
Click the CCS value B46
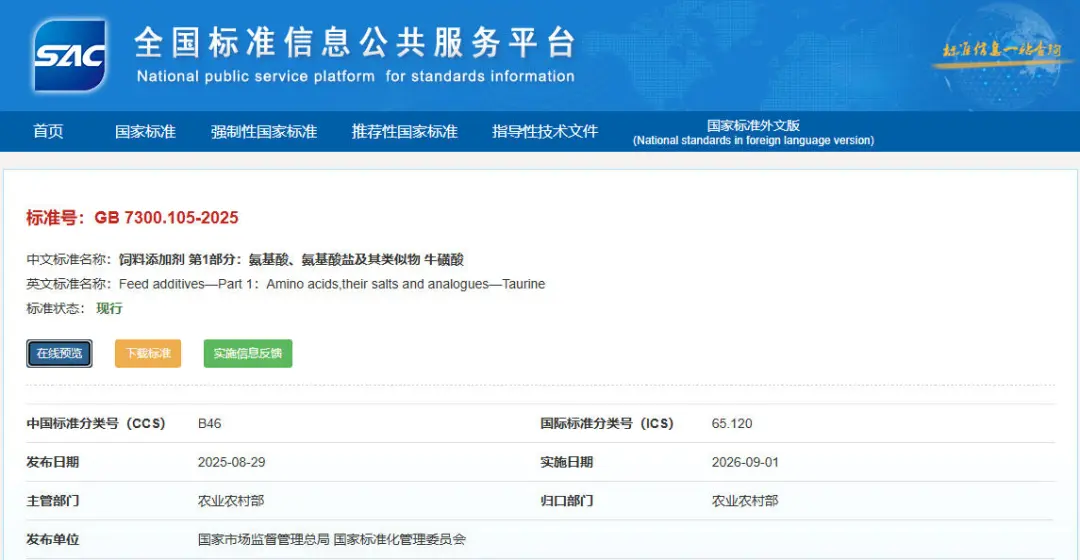click(209, 424)
